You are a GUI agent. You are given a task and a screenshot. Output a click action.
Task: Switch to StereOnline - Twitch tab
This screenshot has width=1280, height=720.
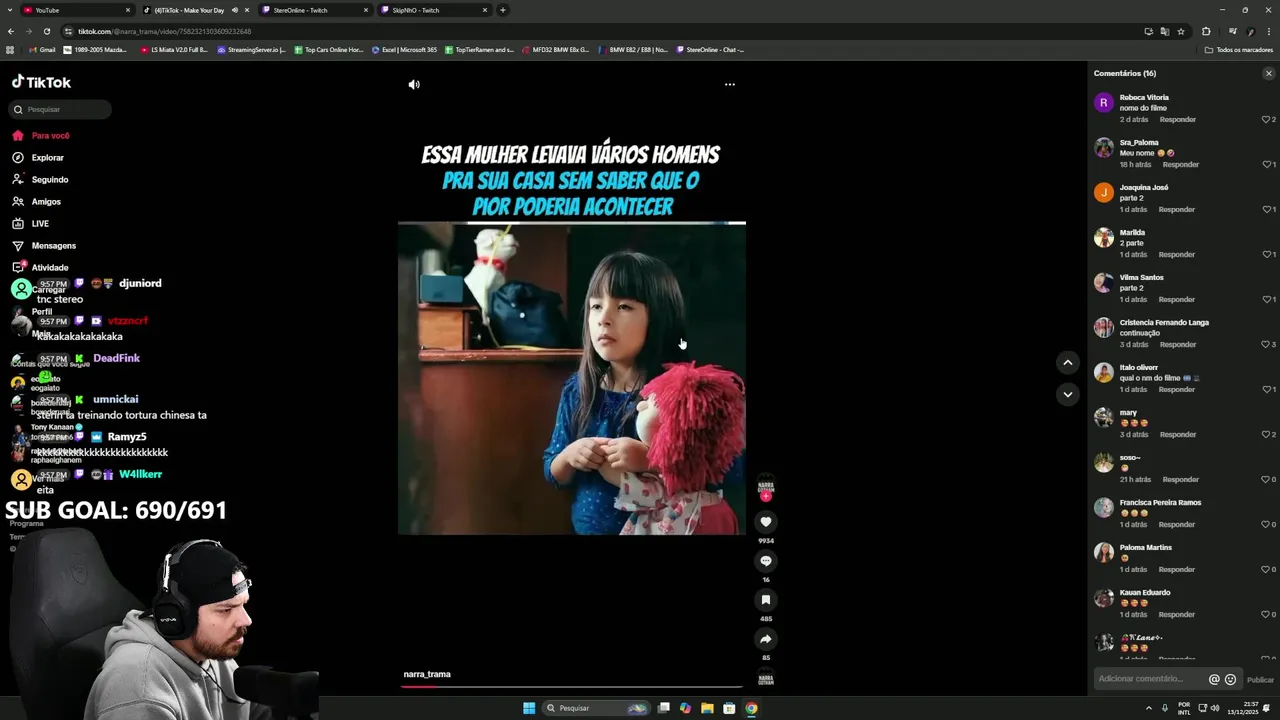coord(315,10)
